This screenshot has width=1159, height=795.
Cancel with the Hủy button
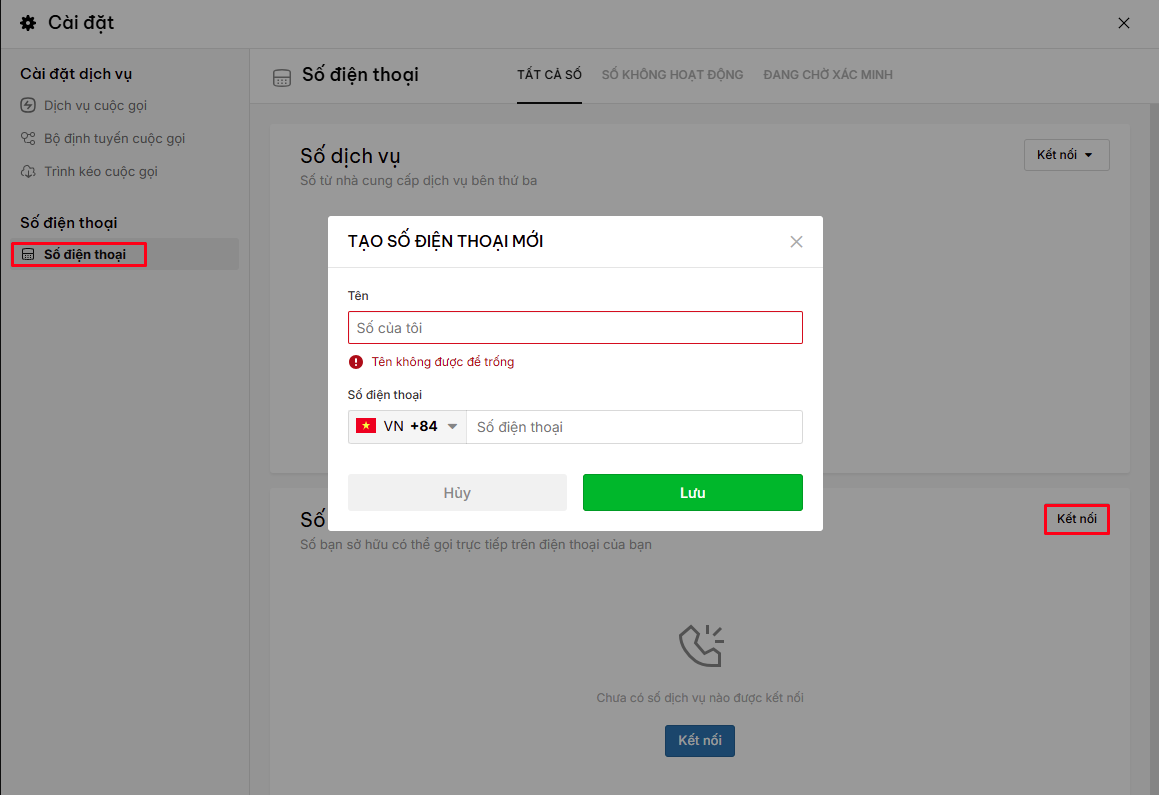tap(457, 492)
